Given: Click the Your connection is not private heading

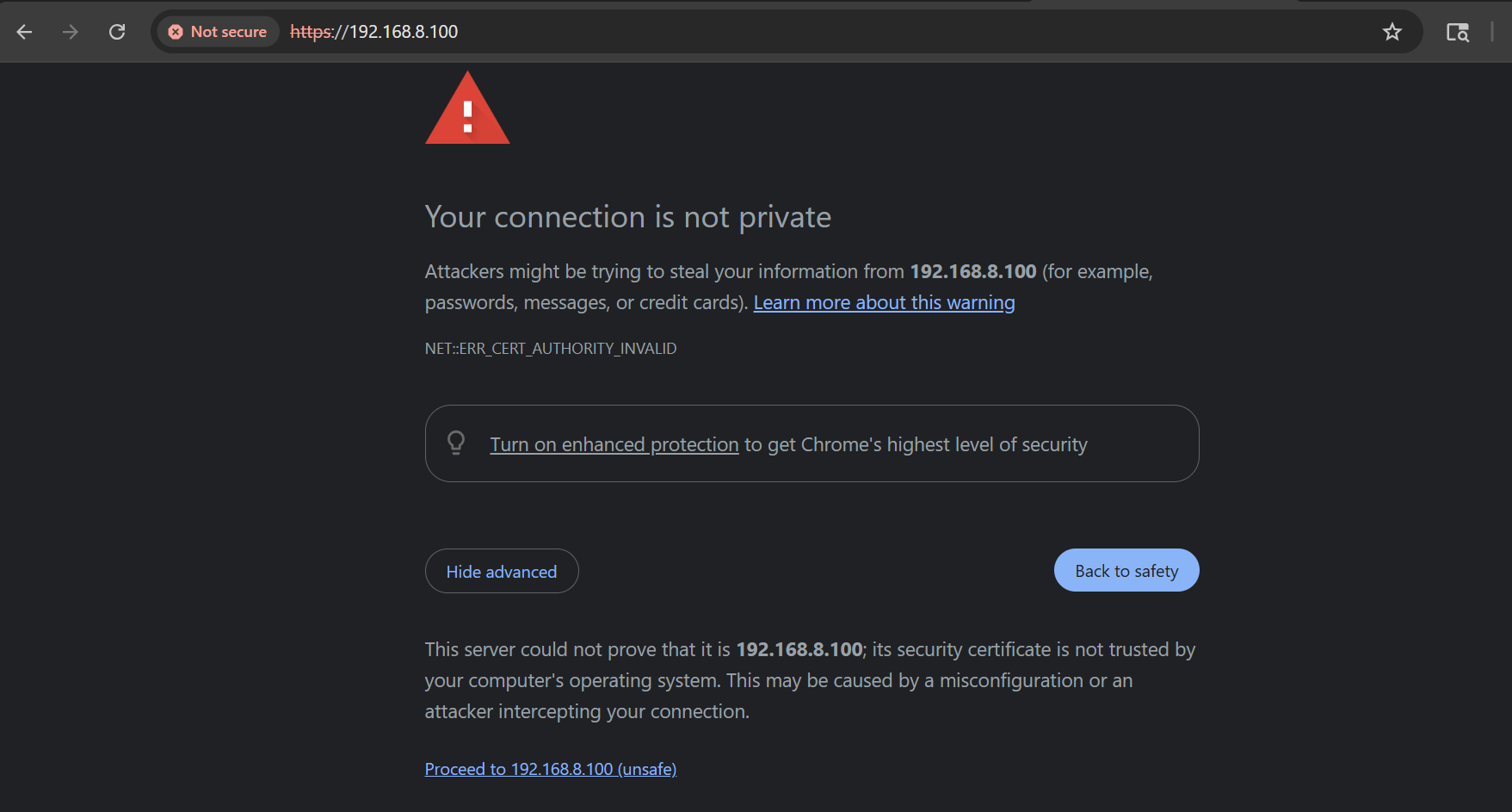Looking at the screenshot, I should 628,217.
